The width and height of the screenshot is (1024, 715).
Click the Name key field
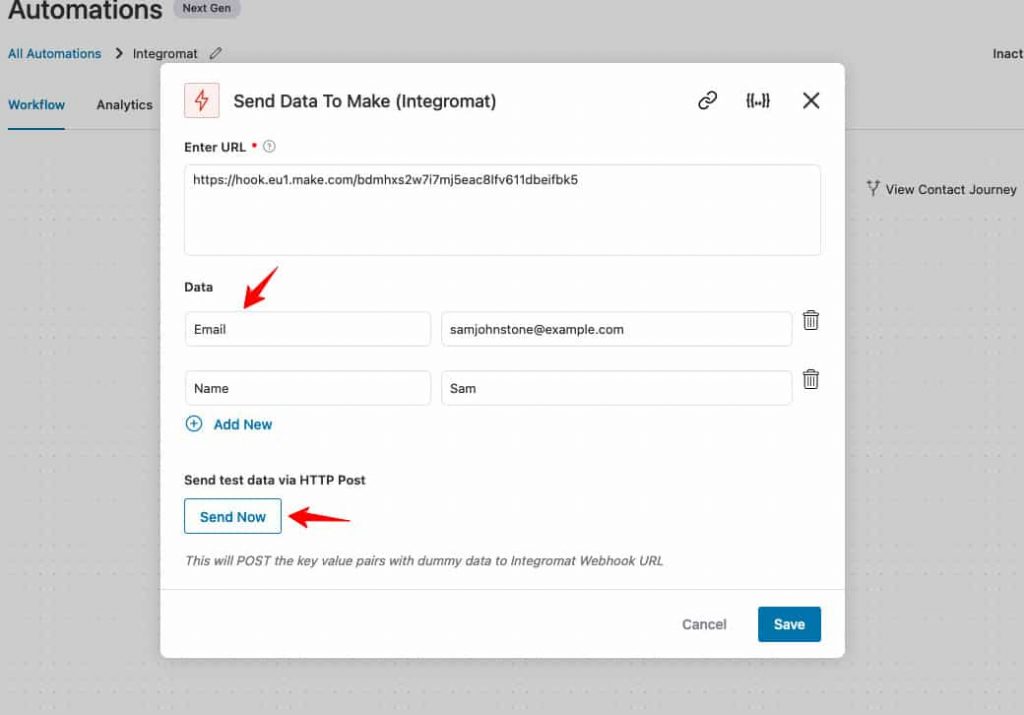308,388
